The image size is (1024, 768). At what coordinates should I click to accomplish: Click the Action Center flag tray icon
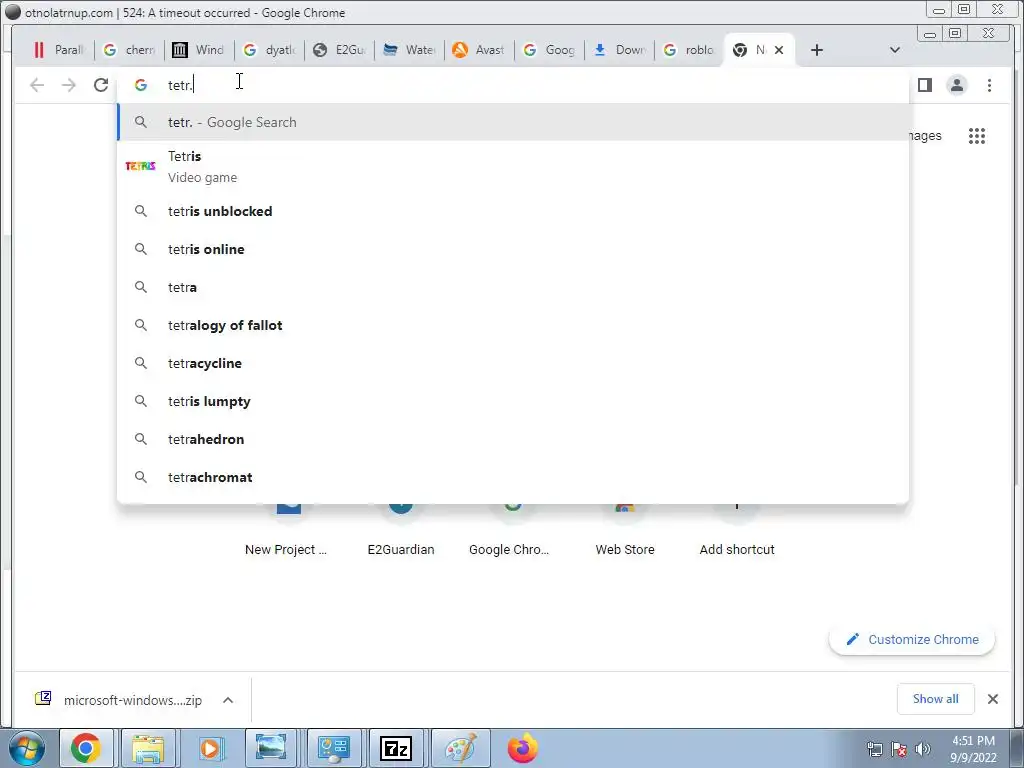pos(899,749)
